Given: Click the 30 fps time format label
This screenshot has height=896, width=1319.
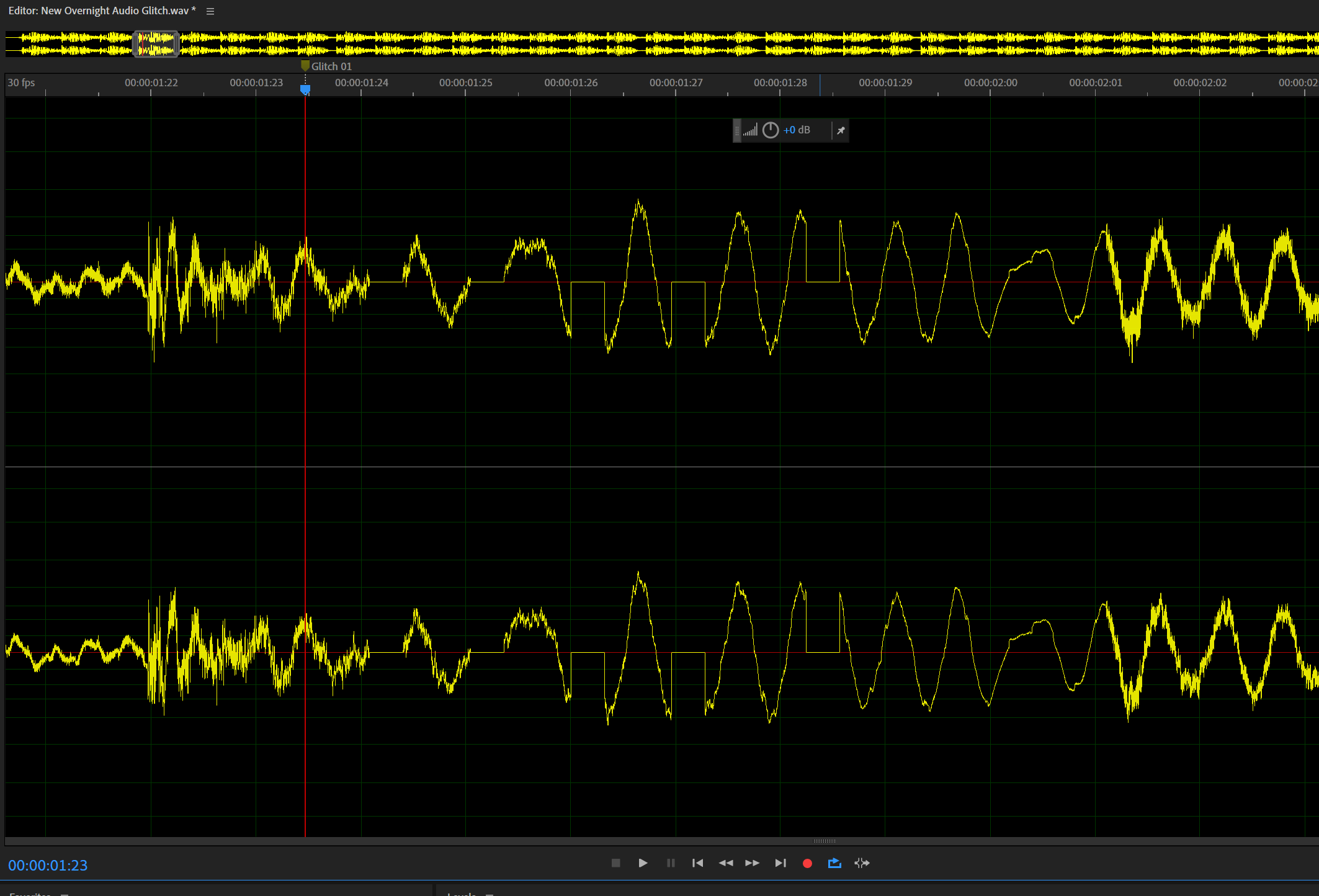Looking at the screenshot, I should pyautogui.click(x=21, y=83).
